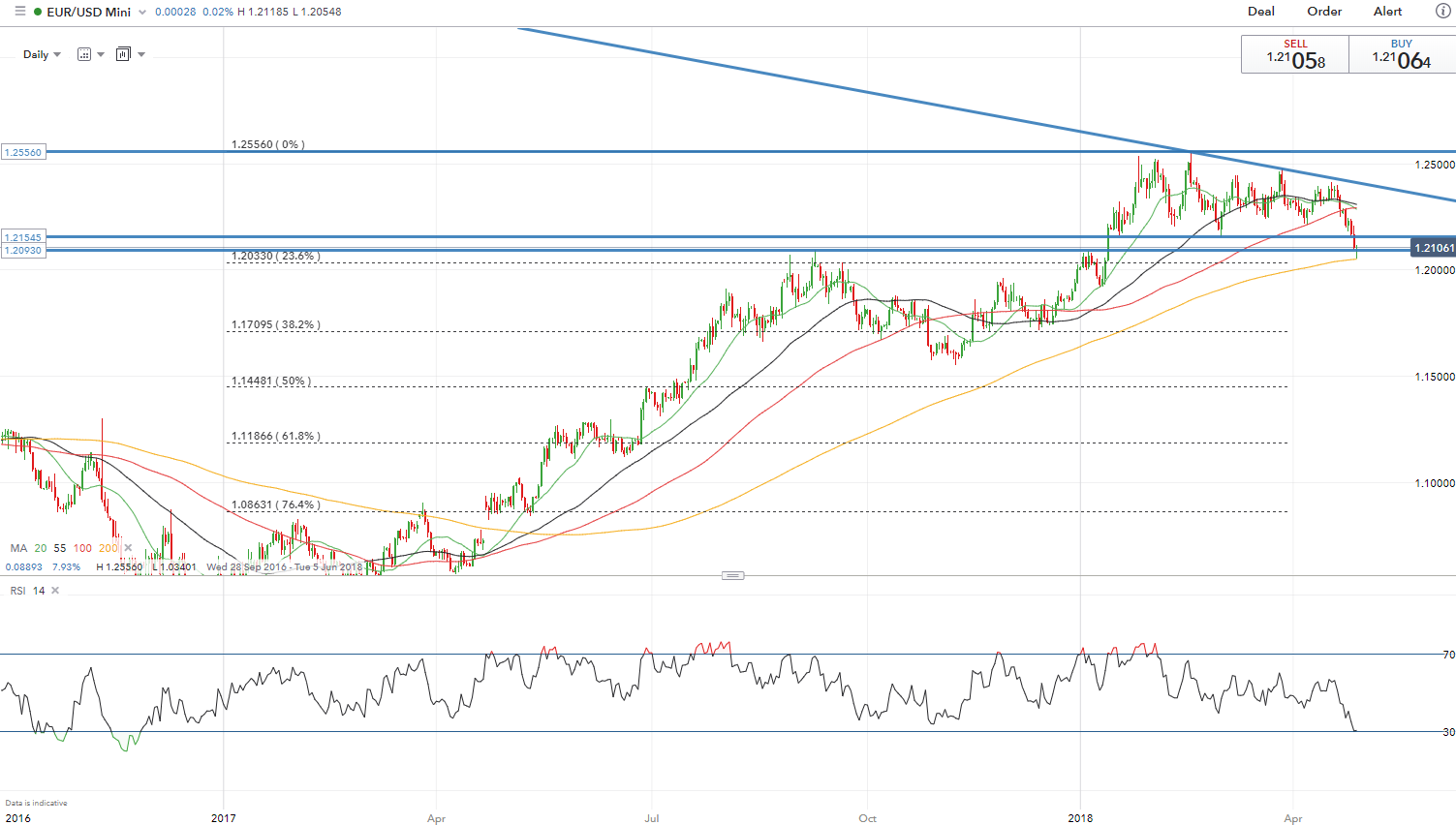Screen dimensions: 1456x825
Task: Click the 0.00028 price change value
Action: click(175, 12)
